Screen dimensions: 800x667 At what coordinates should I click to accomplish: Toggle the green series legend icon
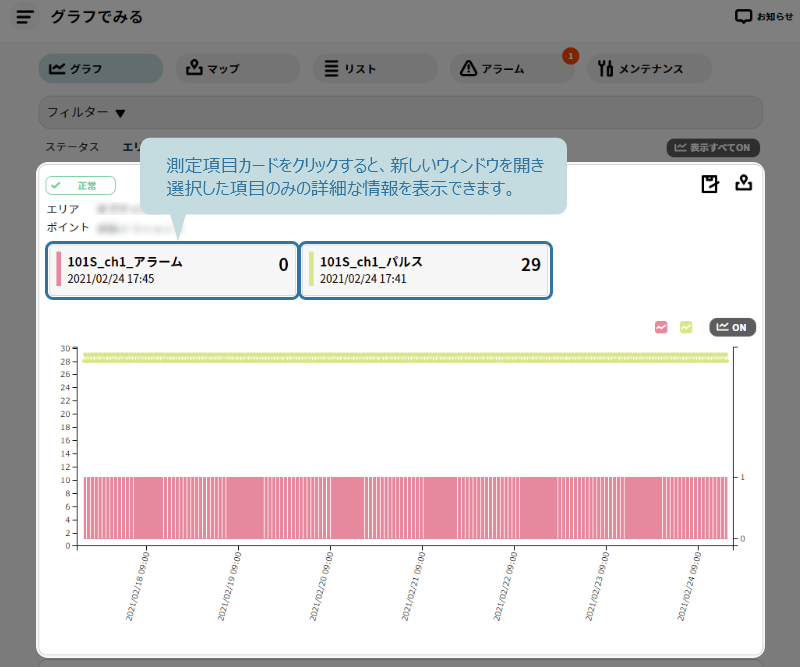(x=686, y=327)
